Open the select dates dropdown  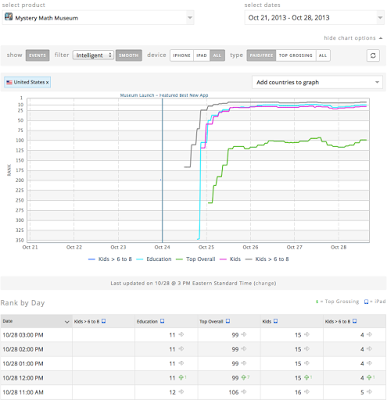[314, 18]
